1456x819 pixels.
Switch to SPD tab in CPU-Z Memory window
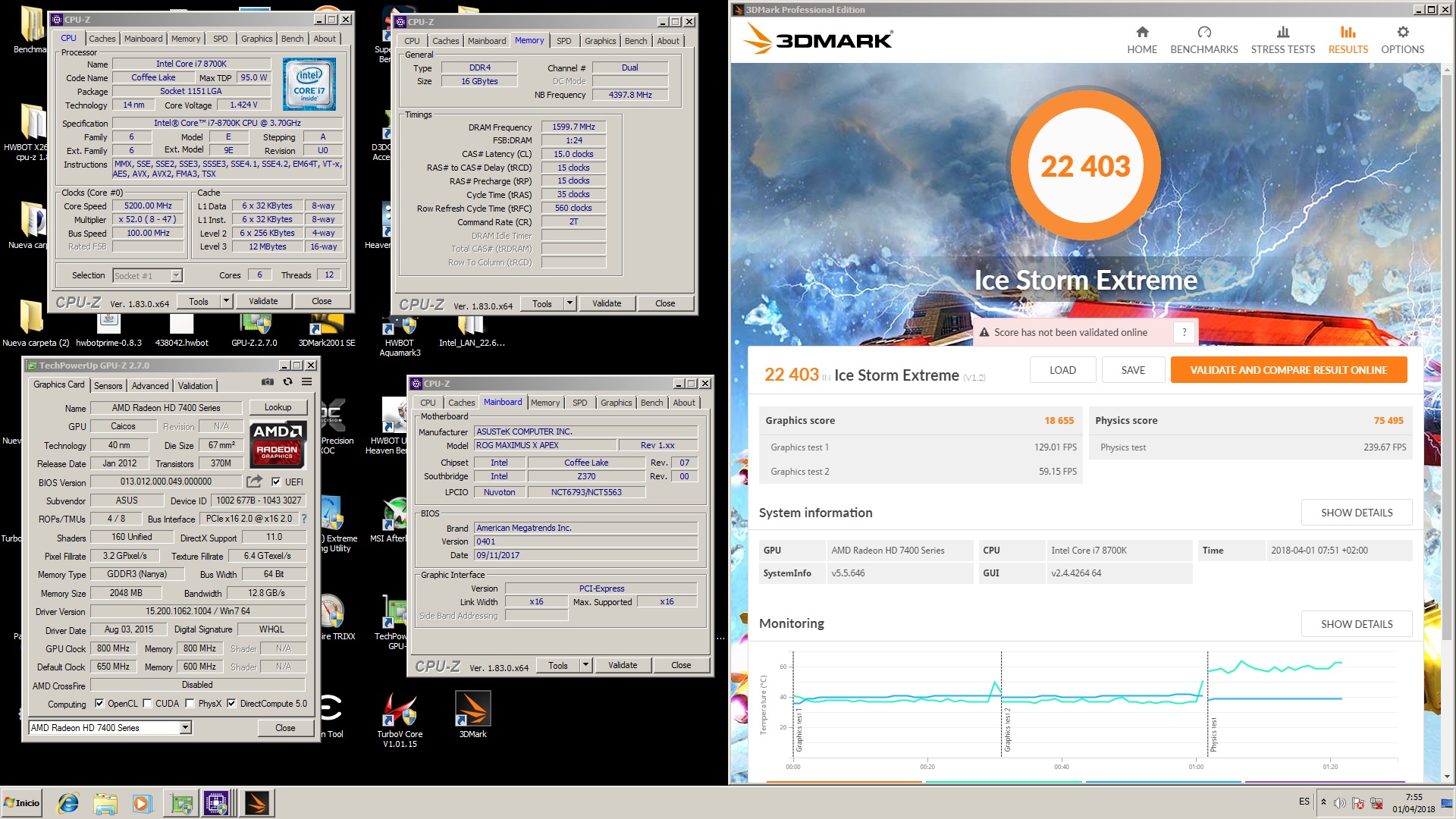[564, 41]
